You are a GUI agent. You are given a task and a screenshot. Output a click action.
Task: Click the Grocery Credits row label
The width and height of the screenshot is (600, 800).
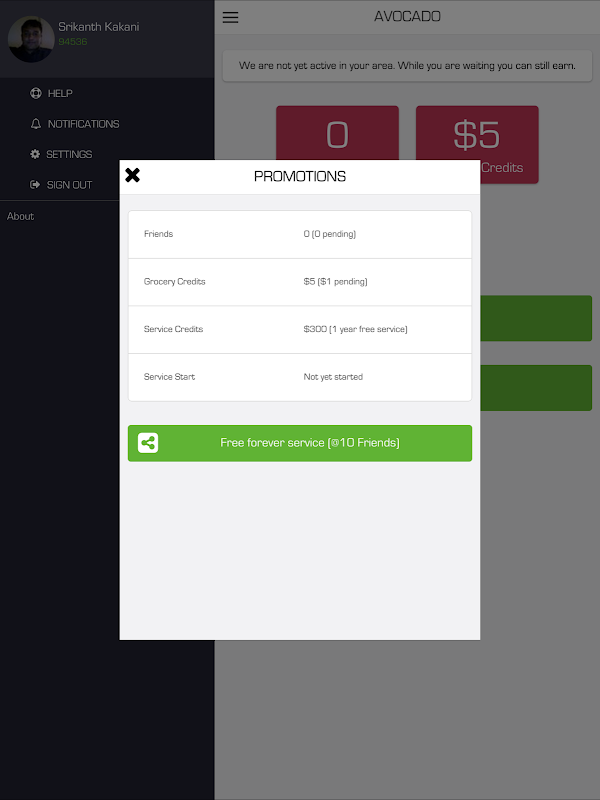pos(174,282)
